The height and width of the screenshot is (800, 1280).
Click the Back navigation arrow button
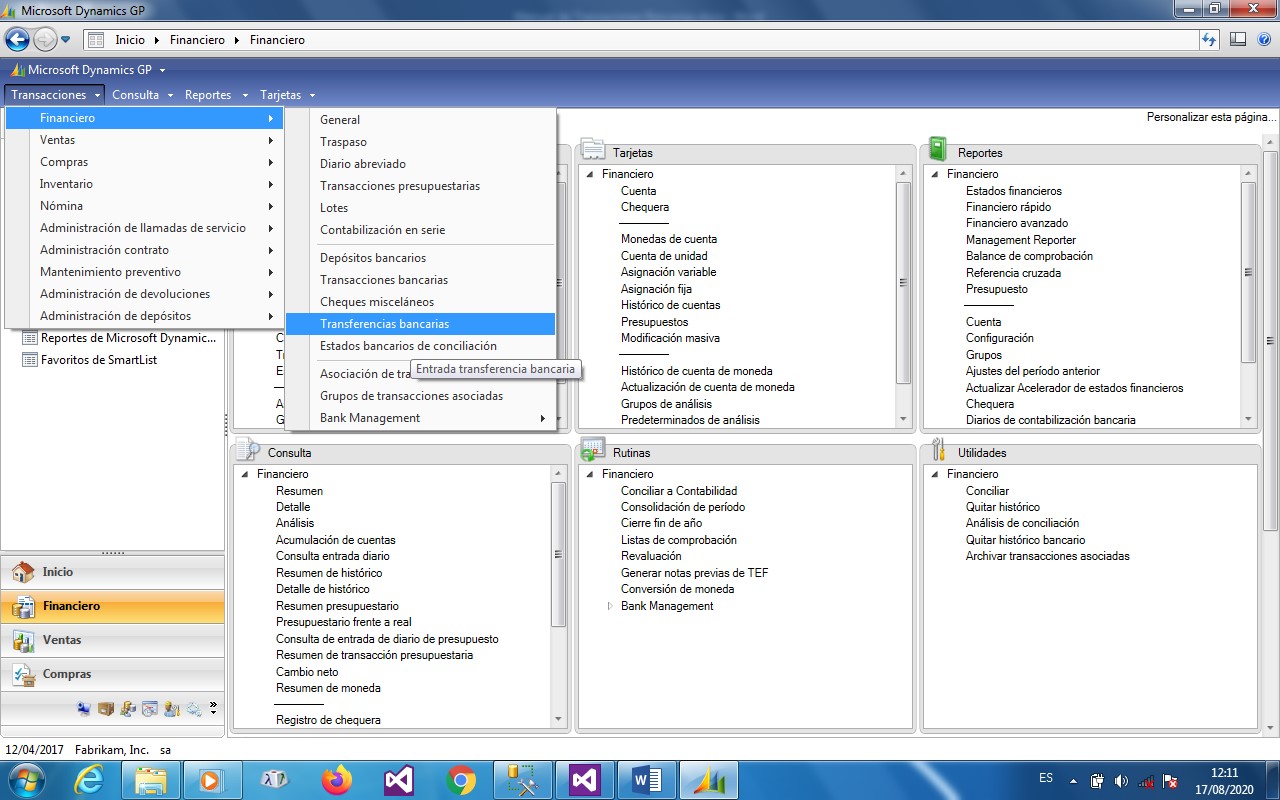pyautogui.click(x=17, y=40)
